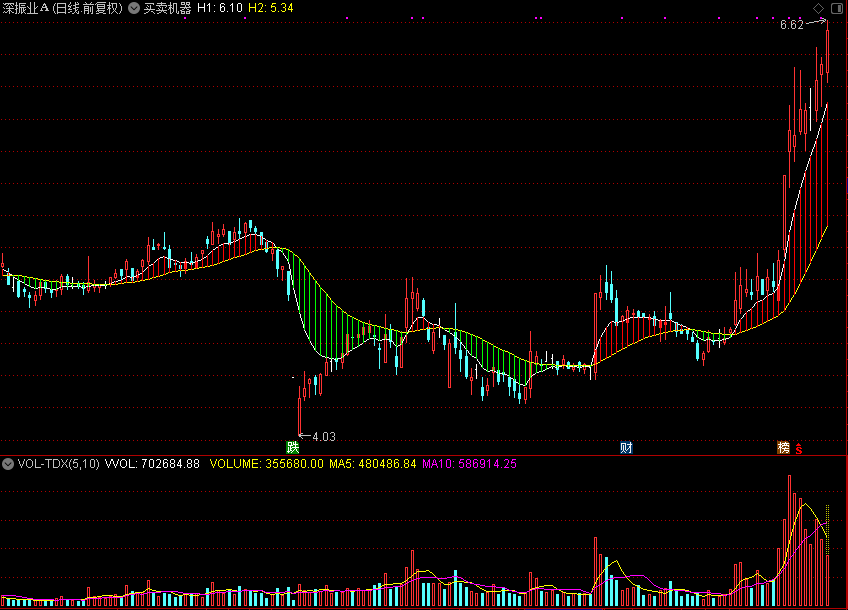Click the VOLUME: 355680.00 value
848x610 pixels.
click(x=267, y=464)
